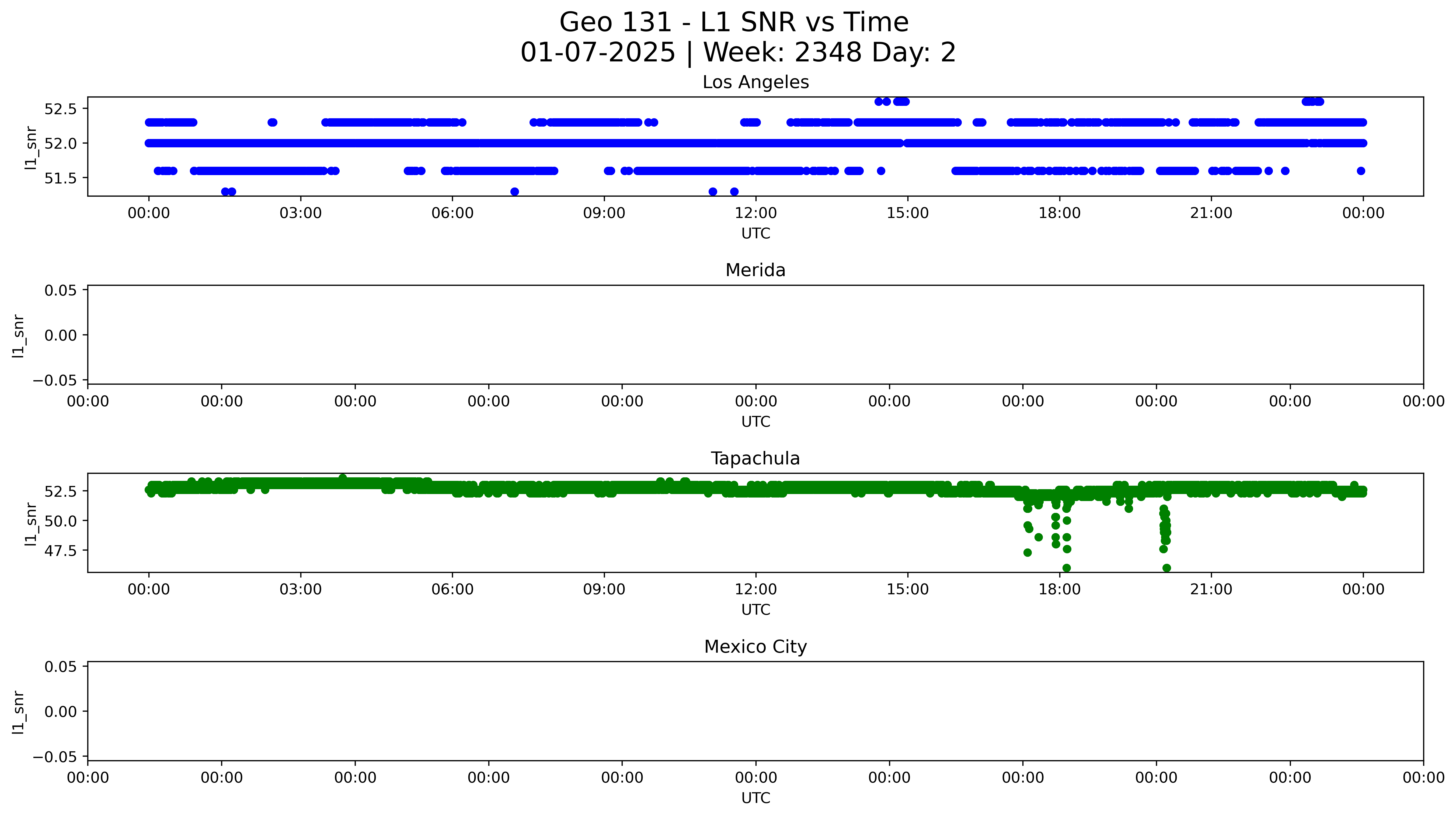Click the blue points at the 52.5 level near 15:00
1456x817 pixels.
pos(901,102)
